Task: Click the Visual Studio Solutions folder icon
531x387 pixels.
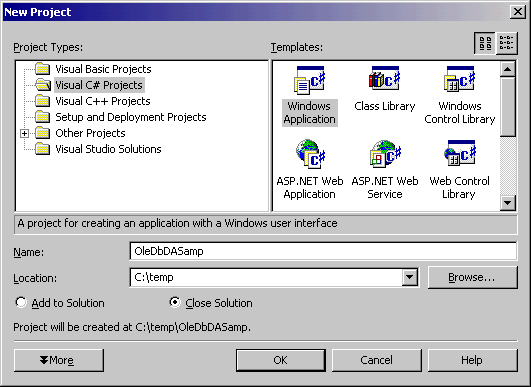Action: pos(43,149)
